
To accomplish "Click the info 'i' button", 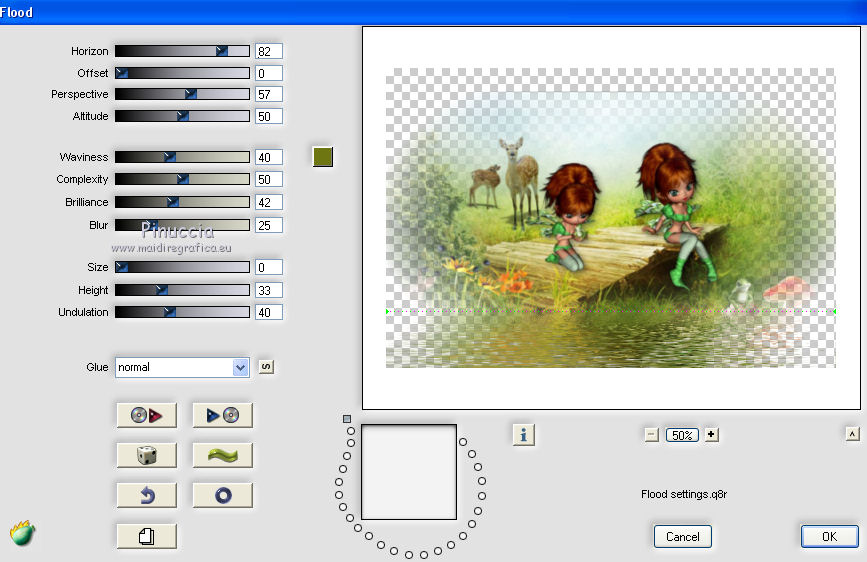I will 524,435.
